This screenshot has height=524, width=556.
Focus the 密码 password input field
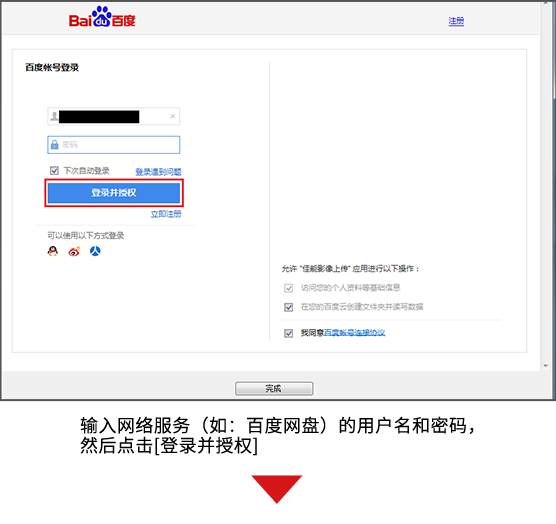(114, 145)
